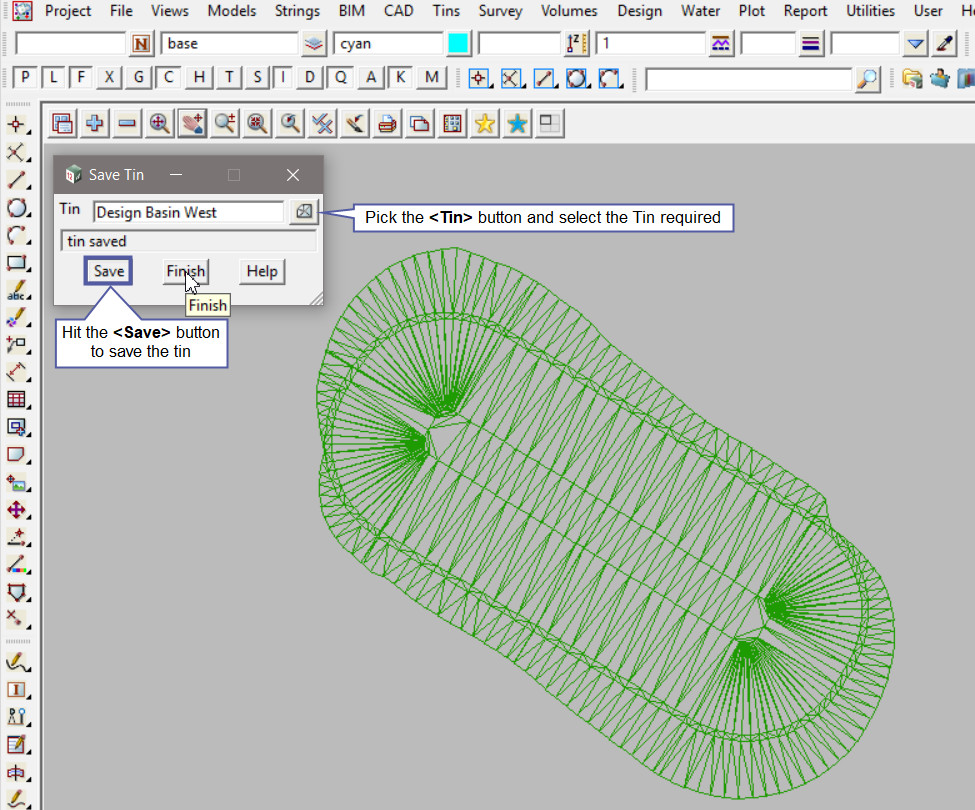Open the blue down-arrow dropdown in top toolbar
The image size is (975, 810).
pos(915,44)
